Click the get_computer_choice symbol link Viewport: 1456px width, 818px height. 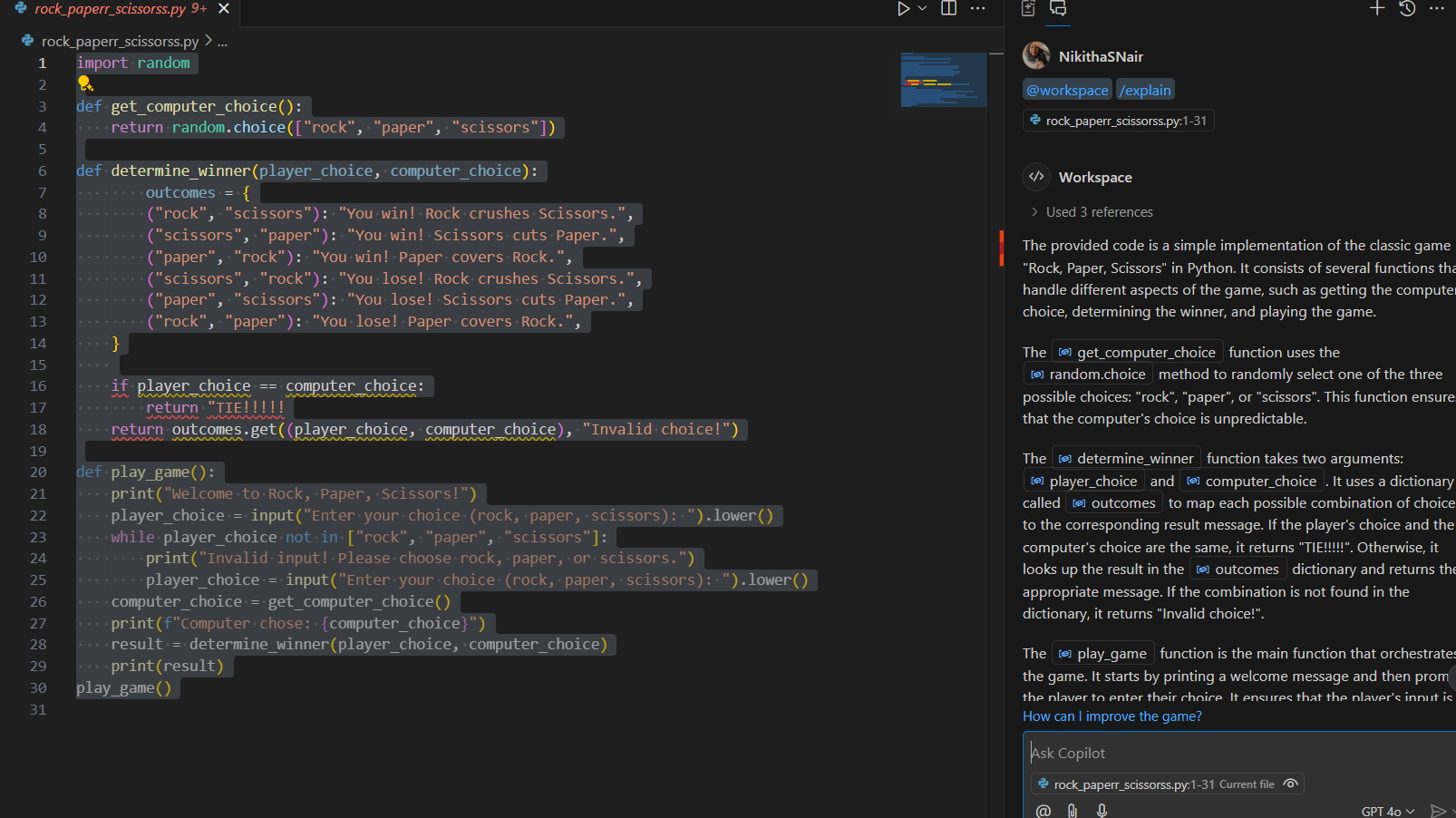[1137, 352]
